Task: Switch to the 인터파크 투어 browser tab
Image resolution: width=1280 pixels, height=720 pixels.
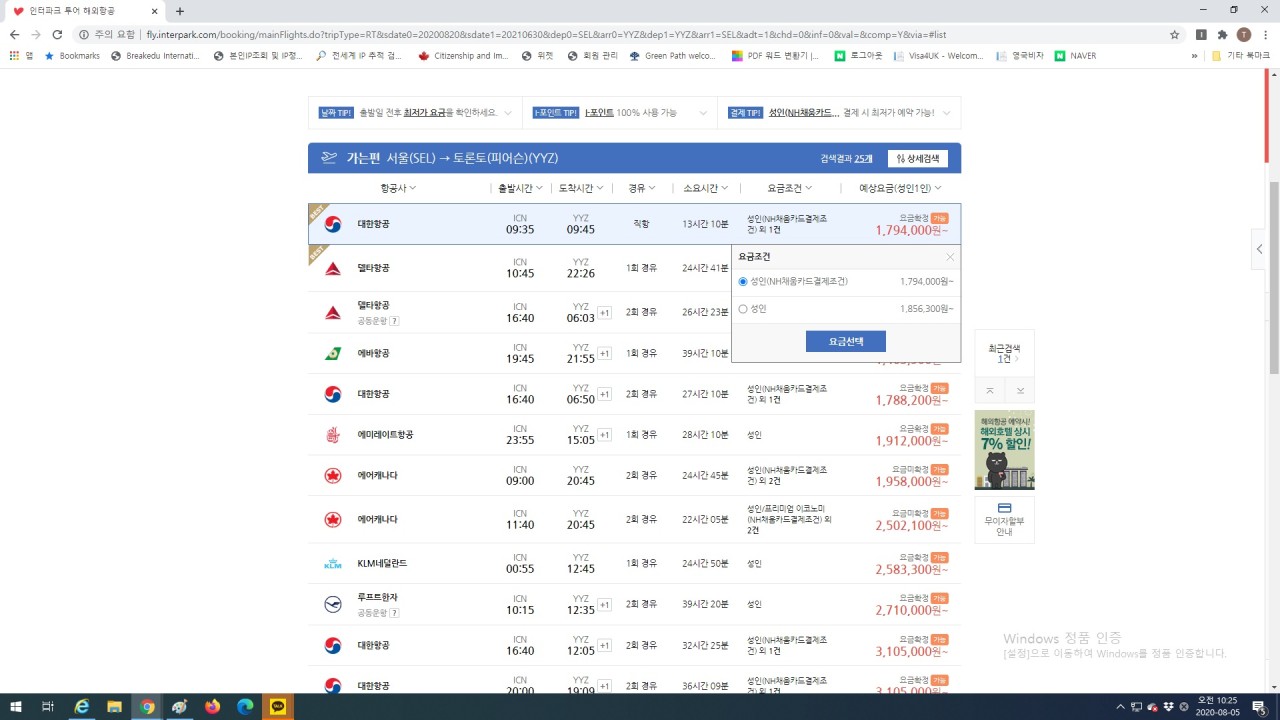Action: pos(85,11)
